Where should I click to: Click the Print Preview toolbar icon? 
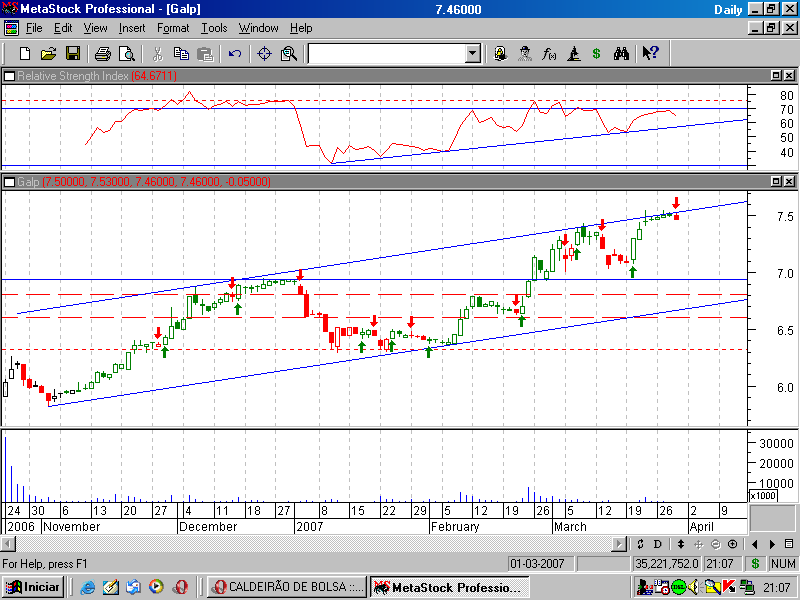tap(126, 54)
